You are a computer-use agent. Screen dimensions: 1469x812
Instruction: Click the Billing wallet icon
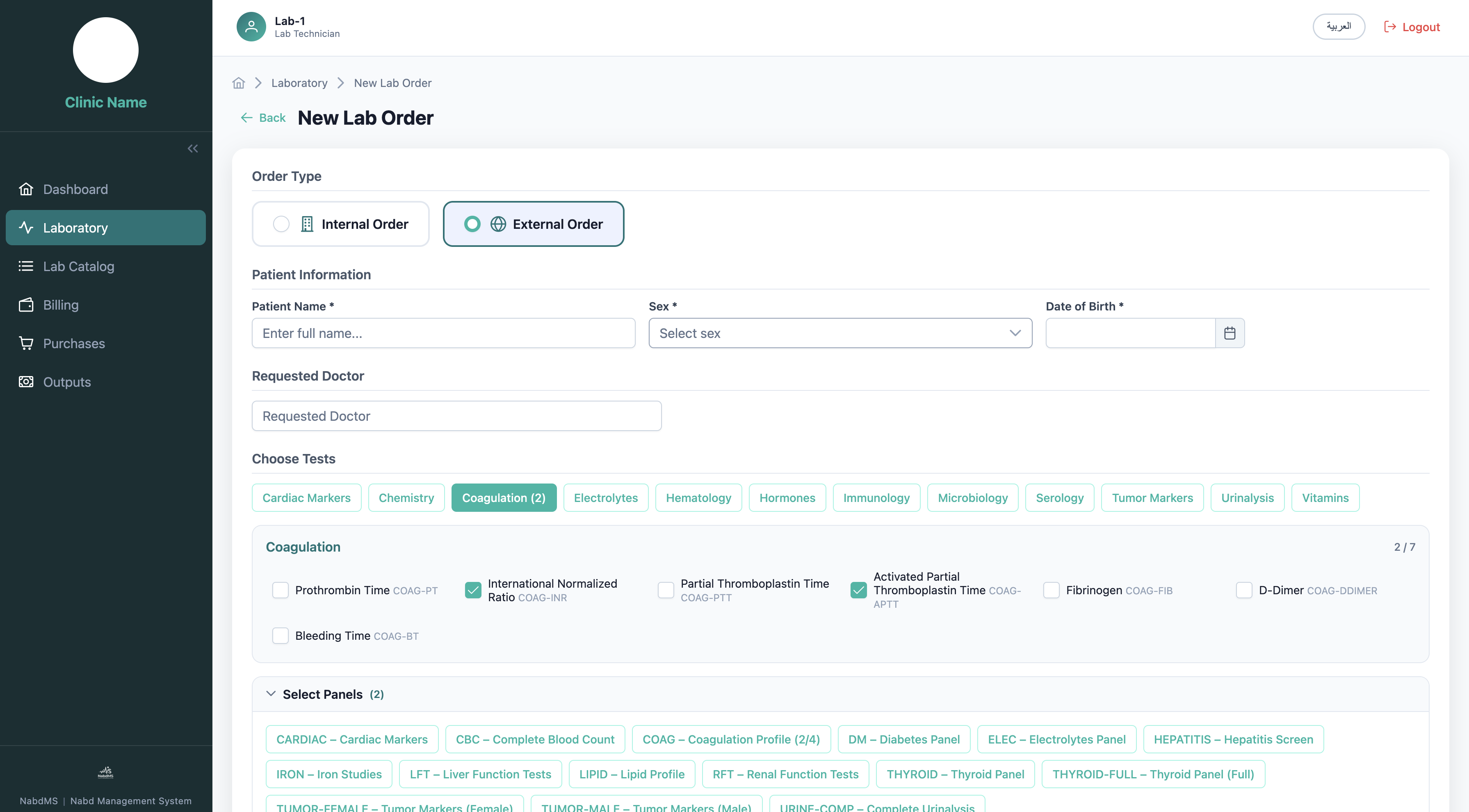(x=26, y=304)
